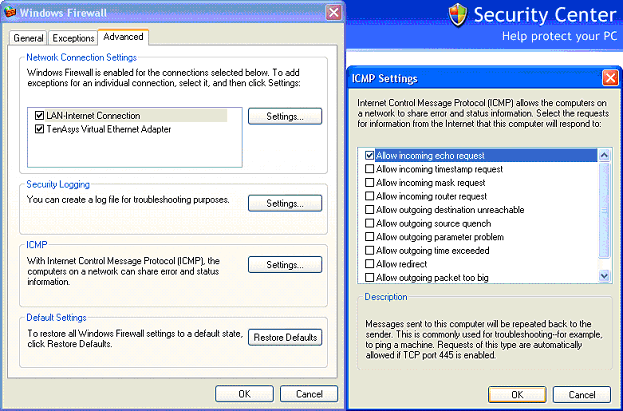
Task: Switch to the General tab
Action: [x=29, y=38]
